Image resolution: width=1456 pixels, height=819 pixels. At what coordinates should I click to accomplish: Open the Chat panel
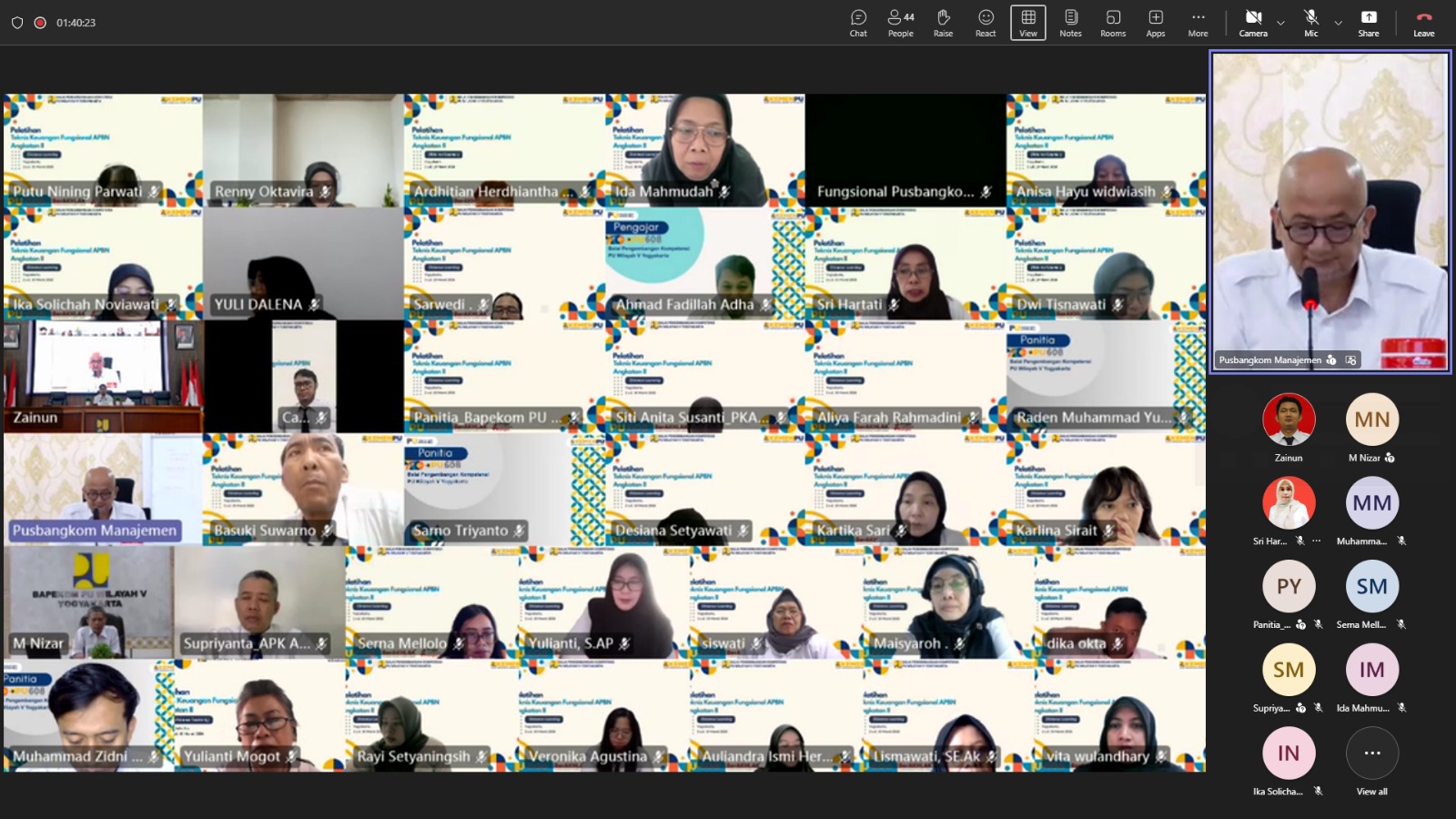[858, 23]
